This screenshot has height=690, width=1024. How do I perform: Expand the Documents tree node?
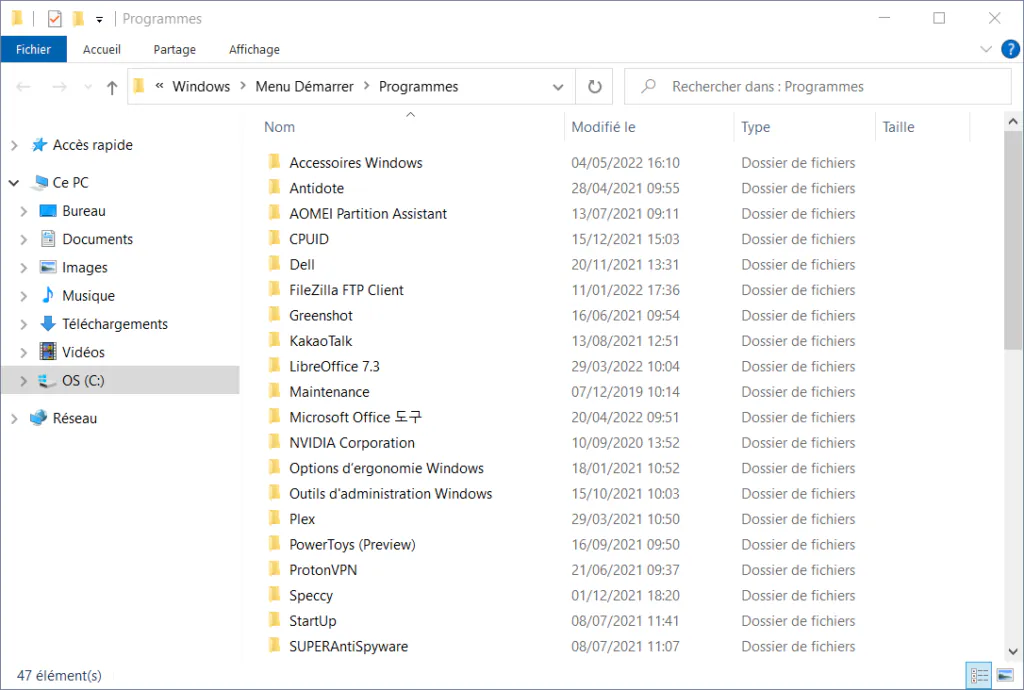click(x=24, y=240)
